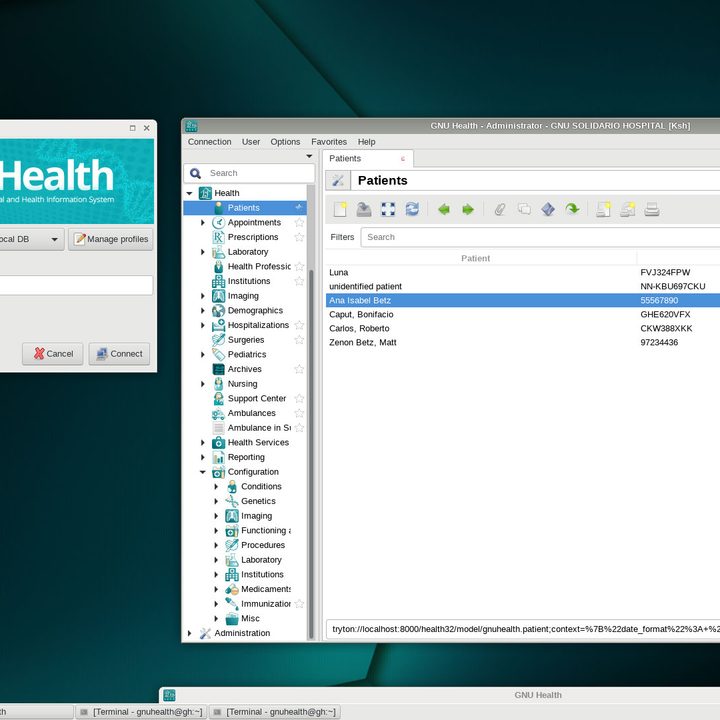This screenshot has width=720, height=720.
Task: Click the GNU Health window title icon
Action: 191,126
